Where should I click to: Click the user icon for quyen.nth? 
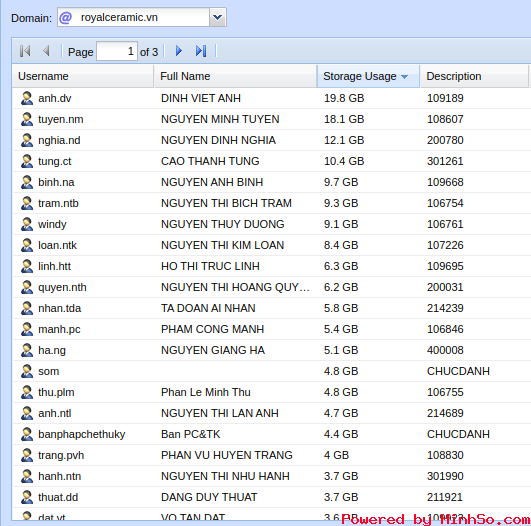tap(27, 287)
